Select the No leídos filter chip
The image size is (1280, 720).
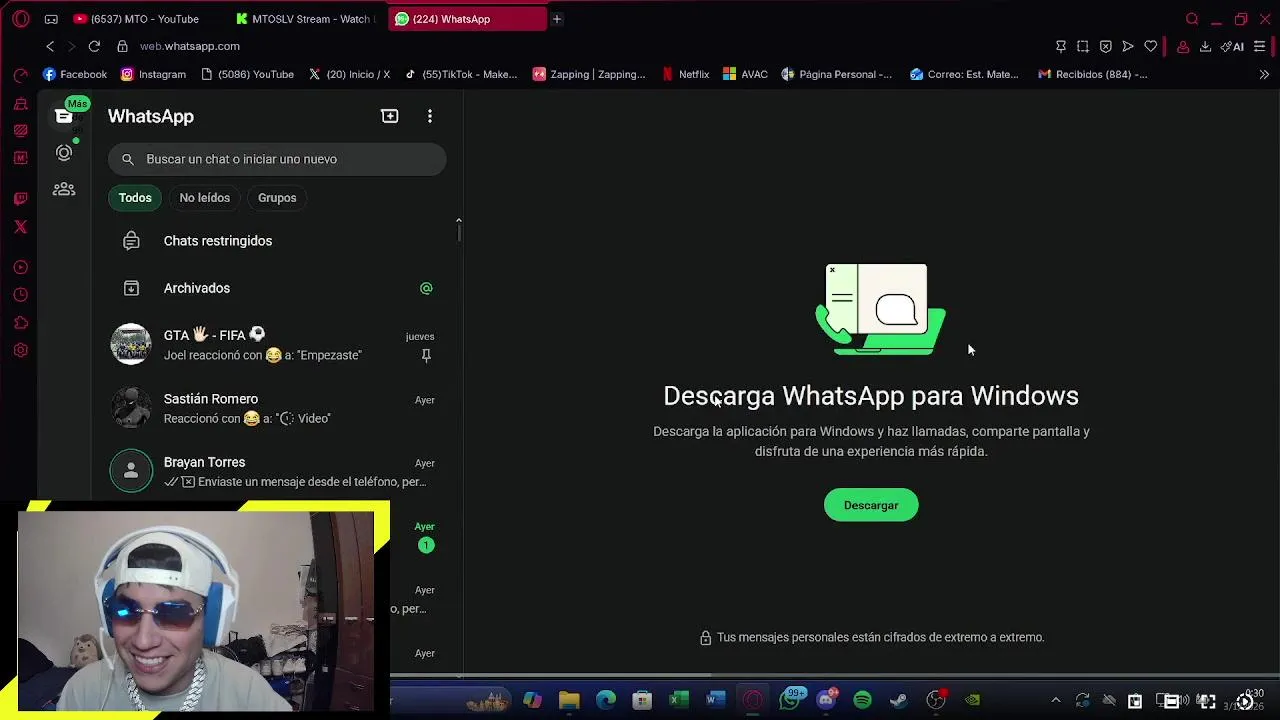(204, 198)
